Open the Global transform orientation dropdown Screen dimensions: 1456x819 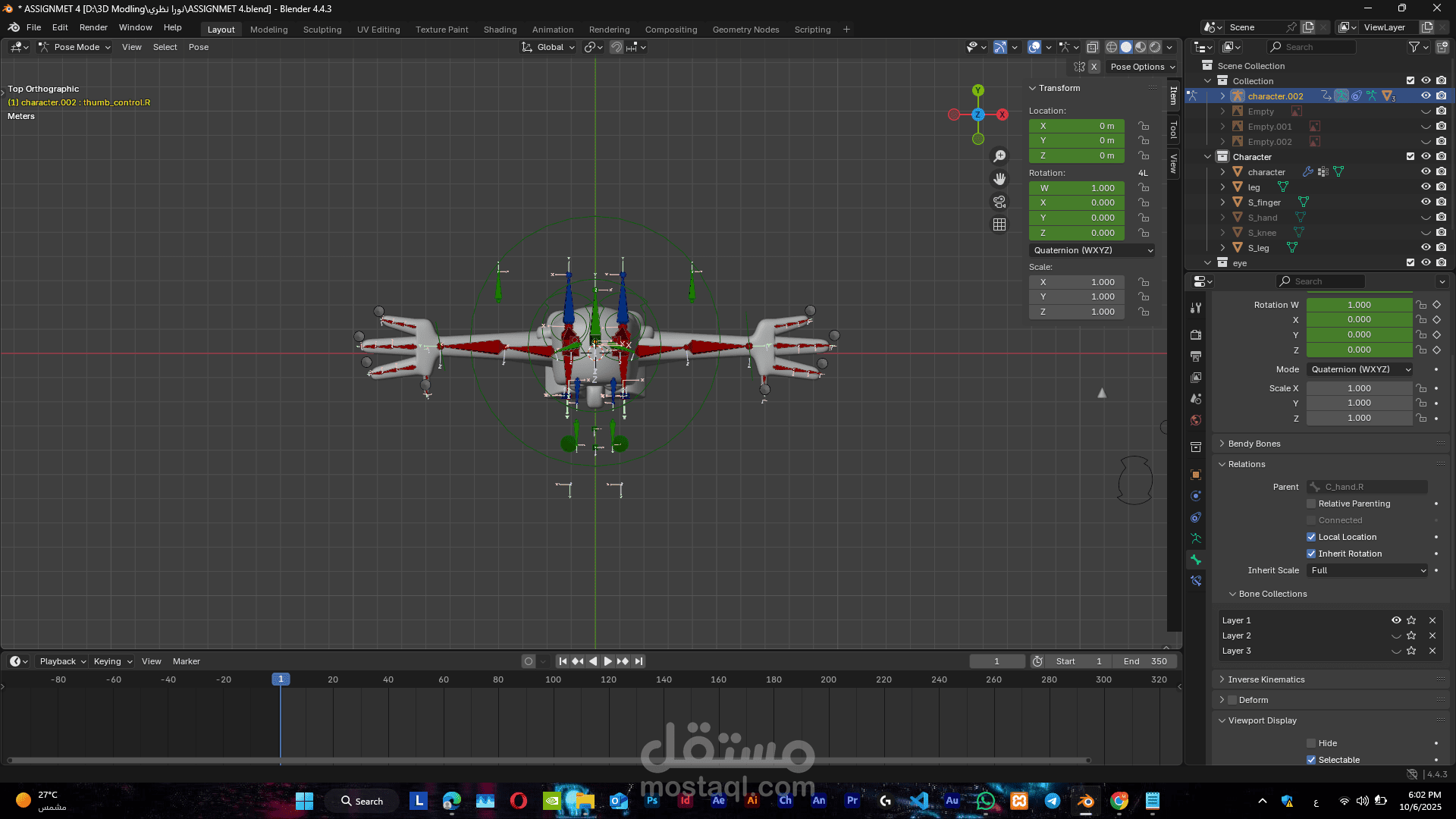[x=548, y=47]
